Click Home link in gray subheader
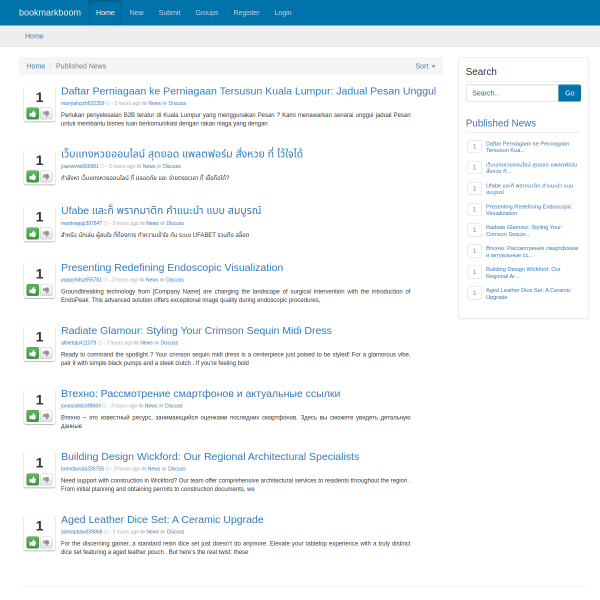Screen dimensions: 600x600 point(34,36)
